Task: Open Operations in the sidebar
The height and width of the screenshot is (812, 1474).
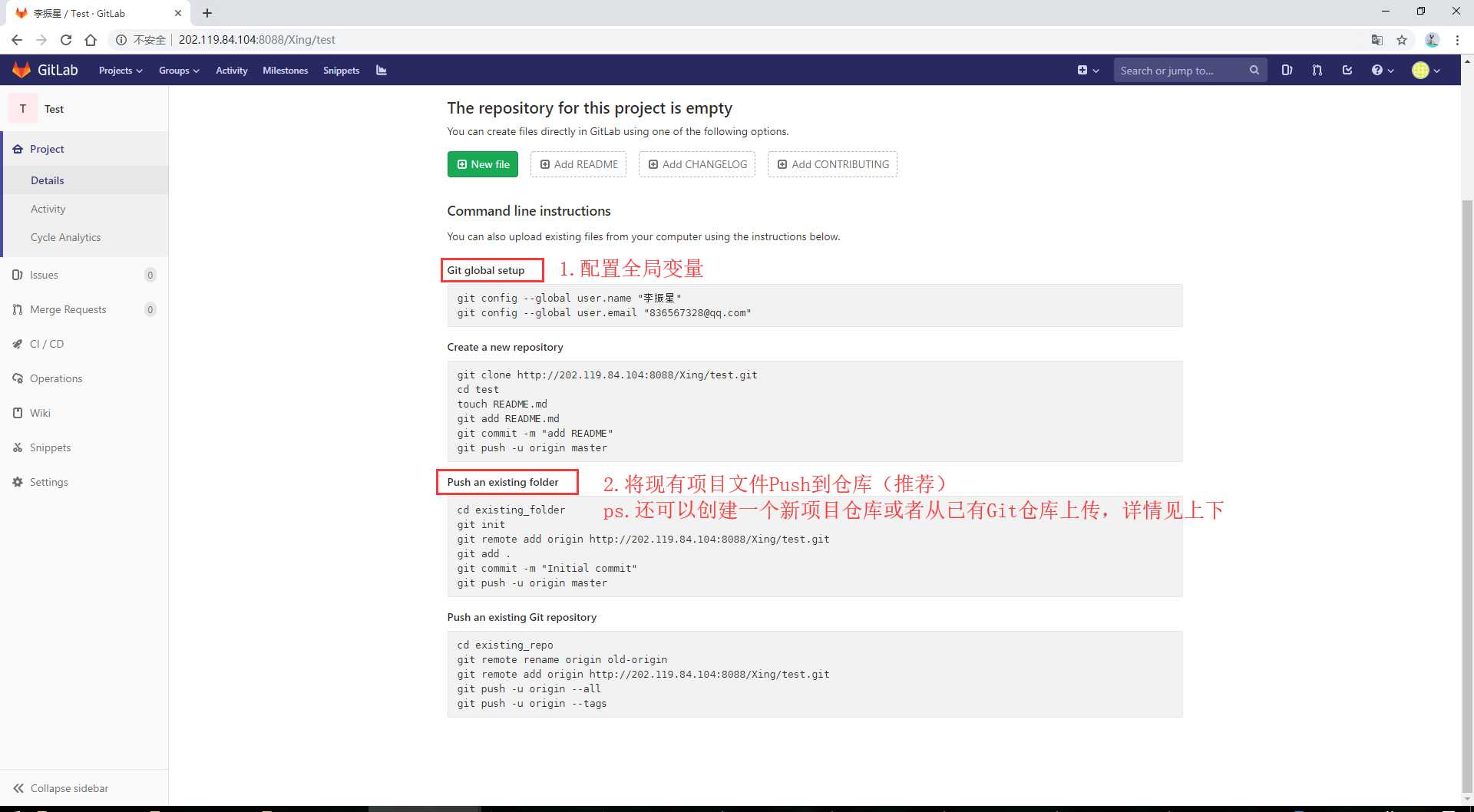Action: coord(84,378)
